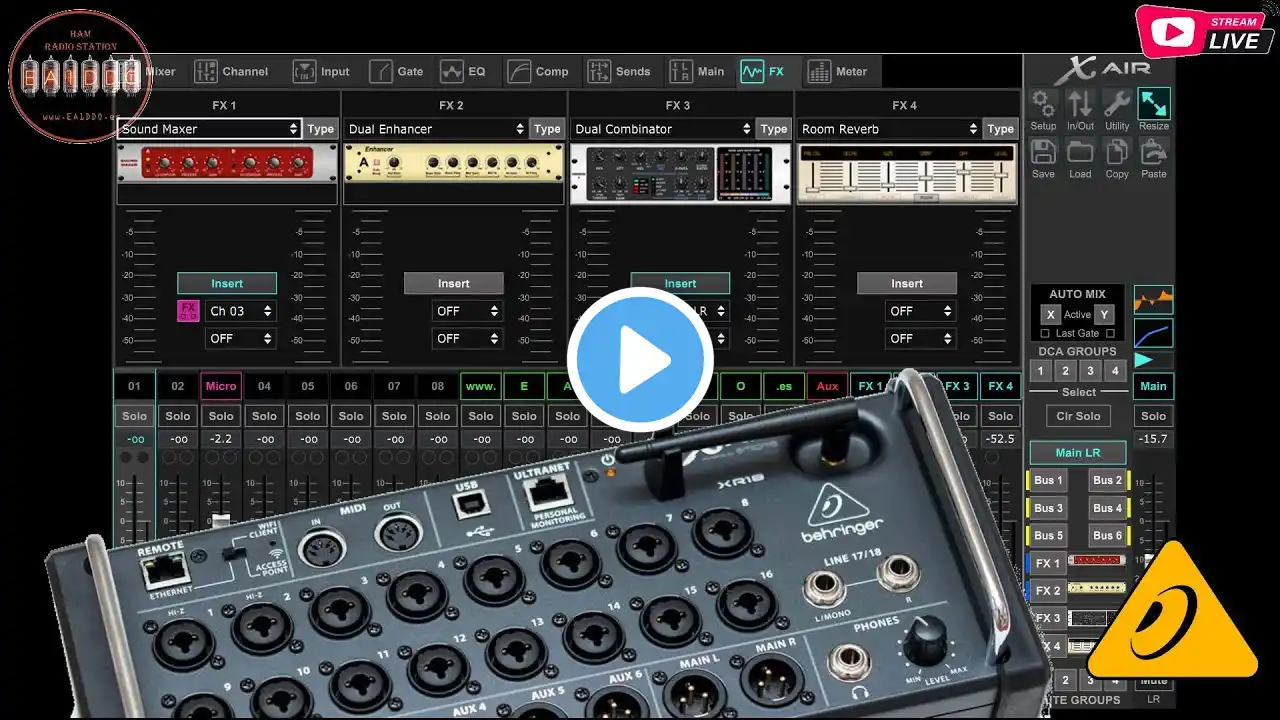This screenshot has height=720, width=1280.
Task: Click the Paste icon
Action: click(x=1154, y=152)
